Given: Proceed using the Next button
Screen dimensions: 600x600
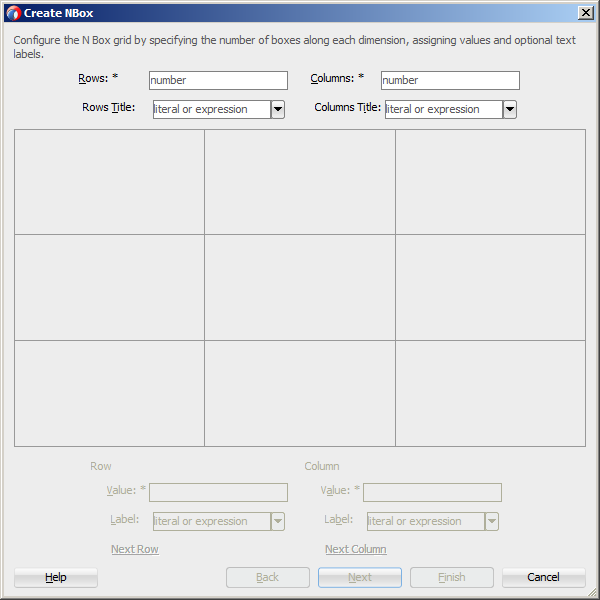Looking at the screenshot, I should 360,577.
